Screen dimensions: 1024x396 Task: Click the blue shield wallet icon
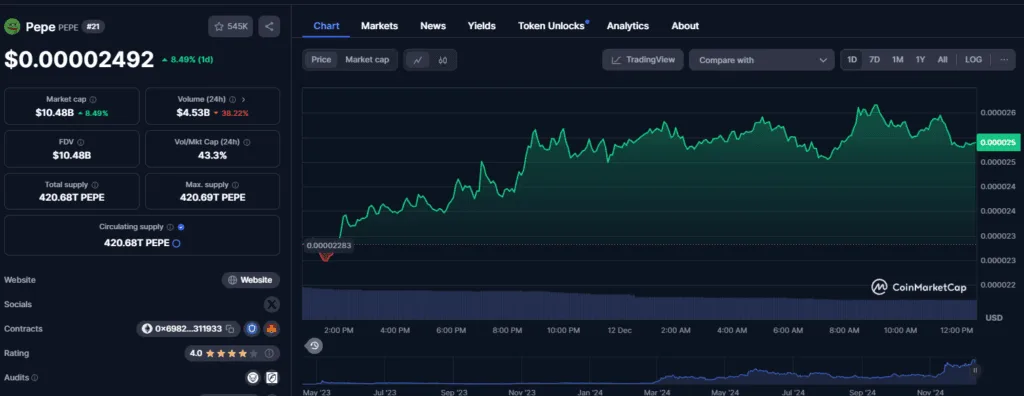[x=251, y=329]
